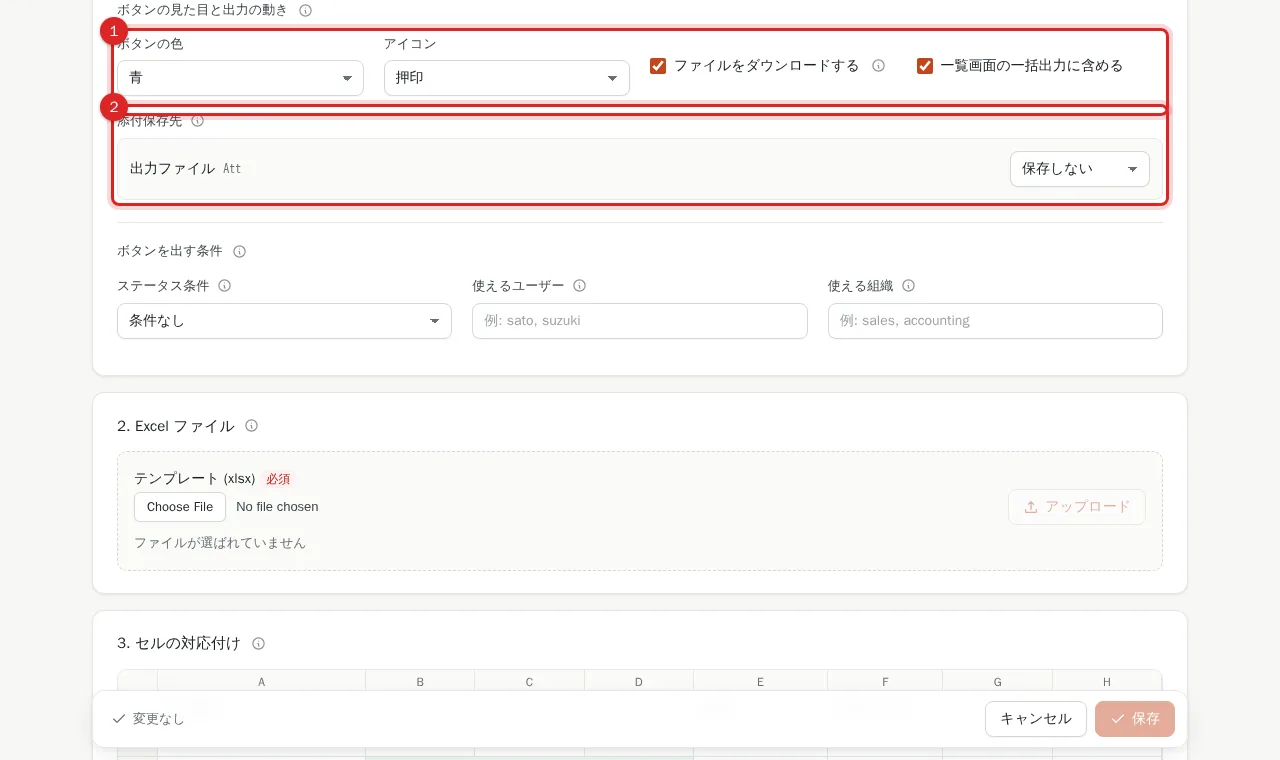Select column G header in the grid
Screen dimensions: 1280x760
(998, 682)
